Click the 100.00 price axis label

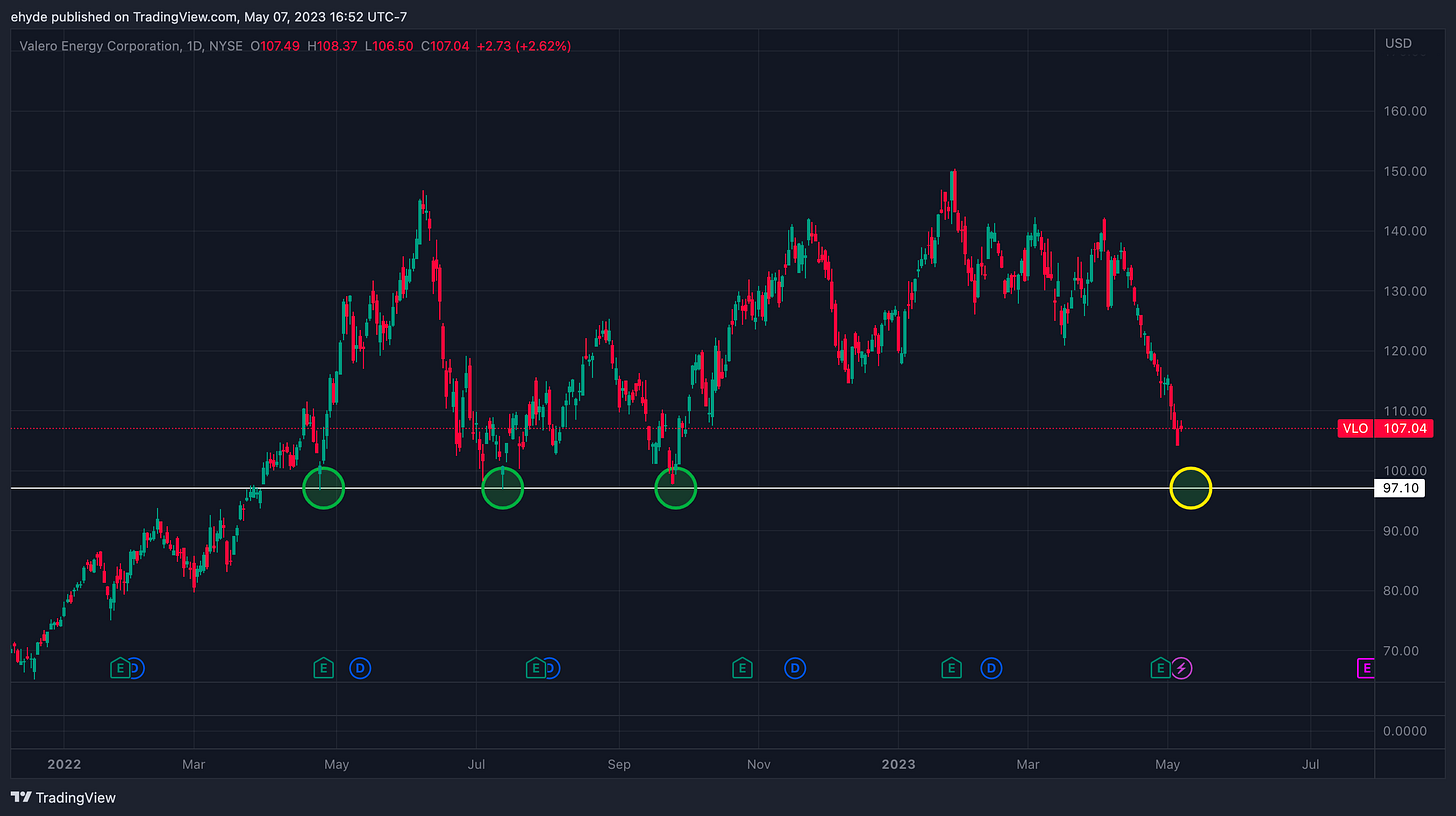point(1405,471)
